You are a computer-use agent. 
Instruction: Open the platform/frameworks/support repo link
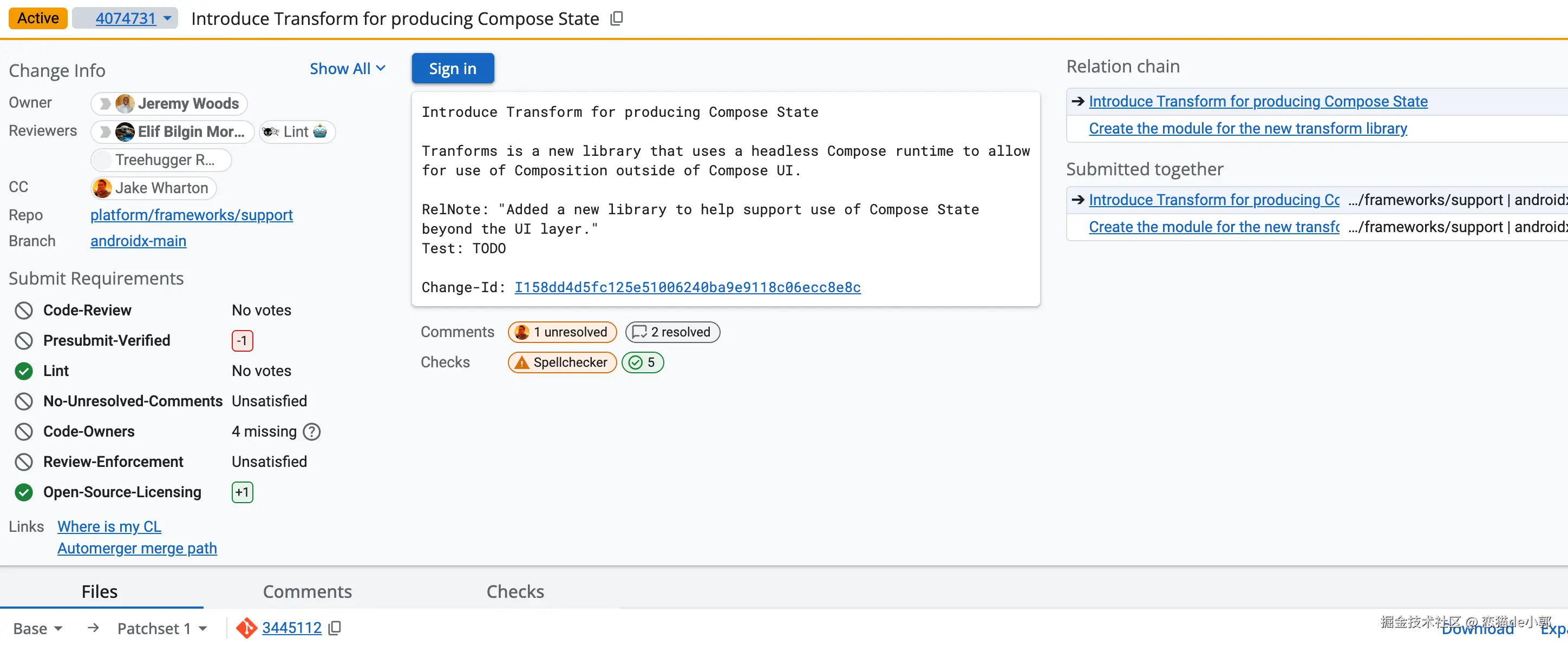coord(191,215)
